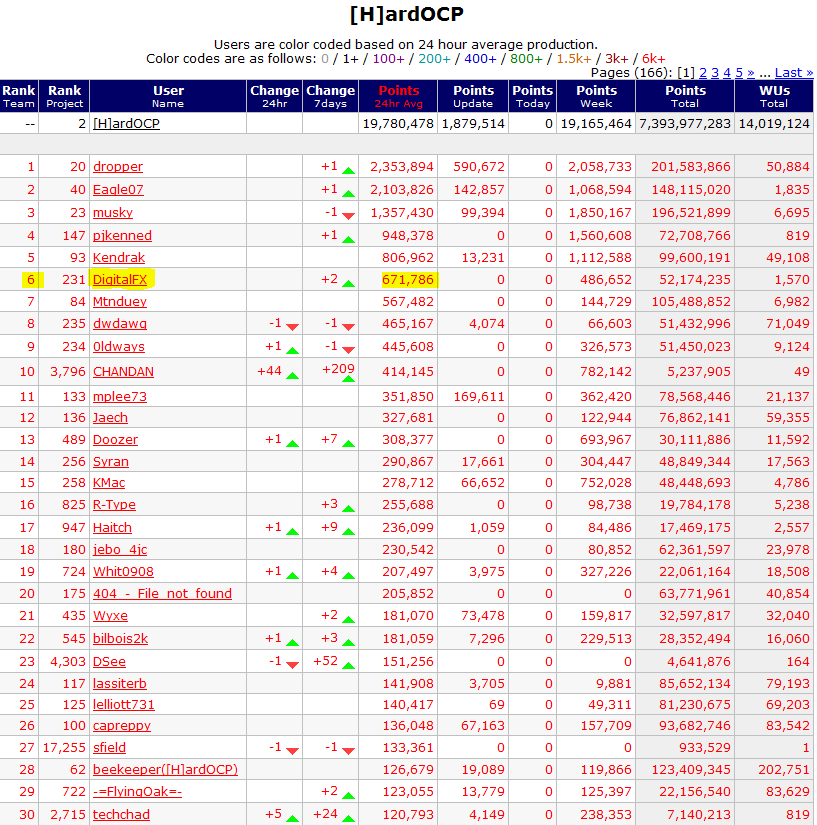Click green up arrow beside Haitch's +9 change
The width and height of the screenshot is (817, 825).
(348, 532)
